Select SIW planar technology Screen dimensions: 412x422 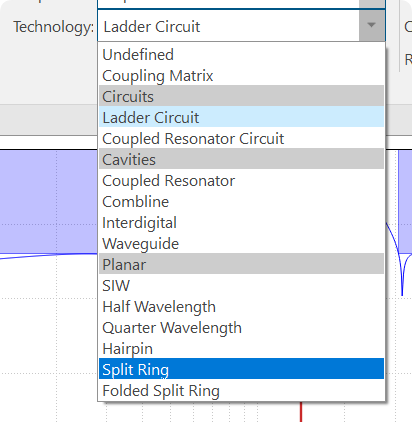coord(241,285)
